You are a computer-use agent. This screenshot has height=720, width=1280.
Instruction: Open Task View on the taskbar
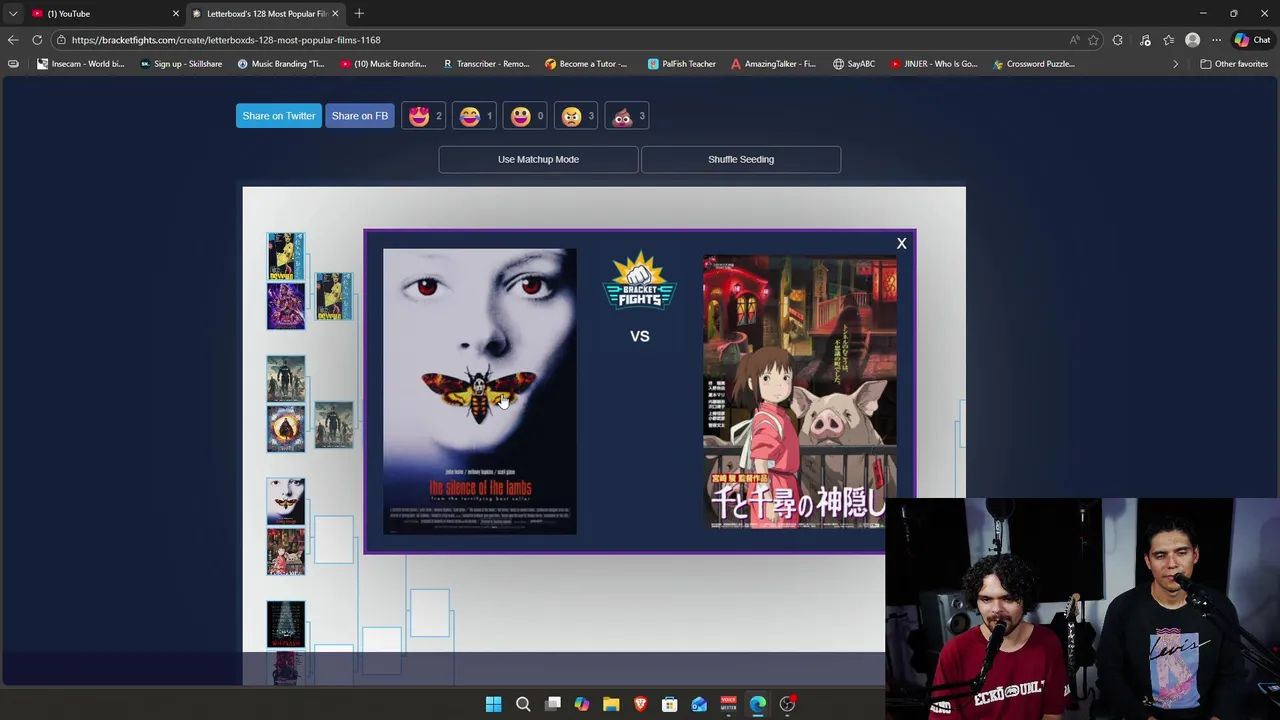pyautogui.click(x=553, y=704)
